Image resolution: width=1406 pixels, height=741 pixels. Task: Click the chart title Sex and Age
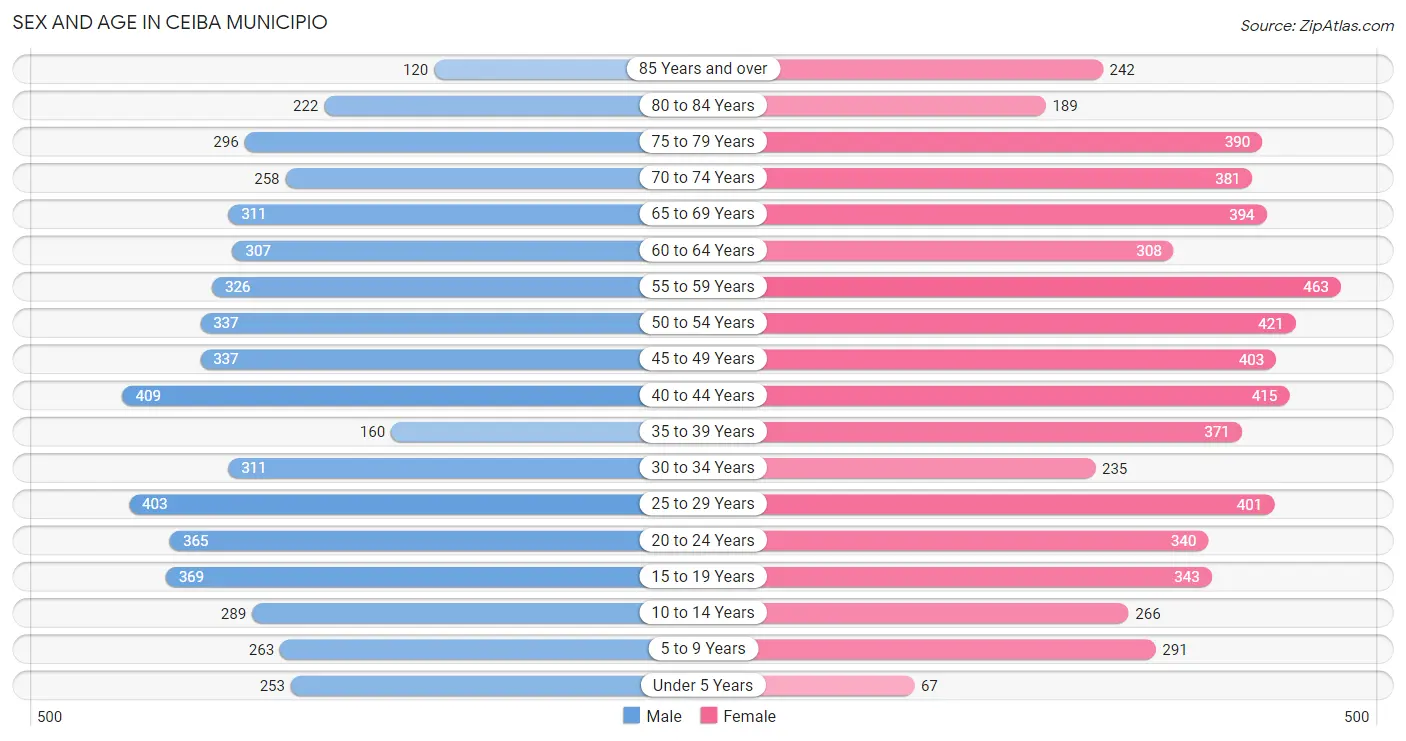point(170,22)
